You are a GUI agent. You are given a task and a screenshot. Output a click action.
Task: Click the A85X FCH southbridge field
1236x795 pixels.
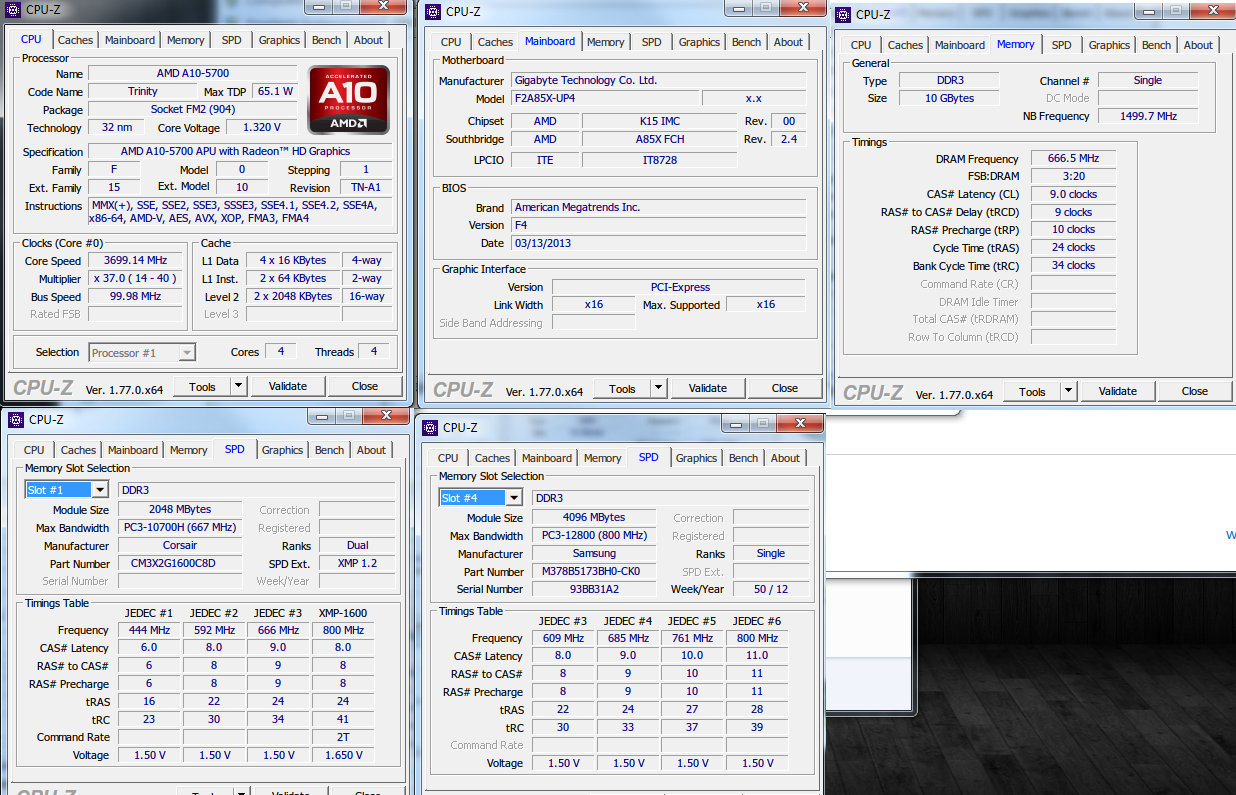660,139
